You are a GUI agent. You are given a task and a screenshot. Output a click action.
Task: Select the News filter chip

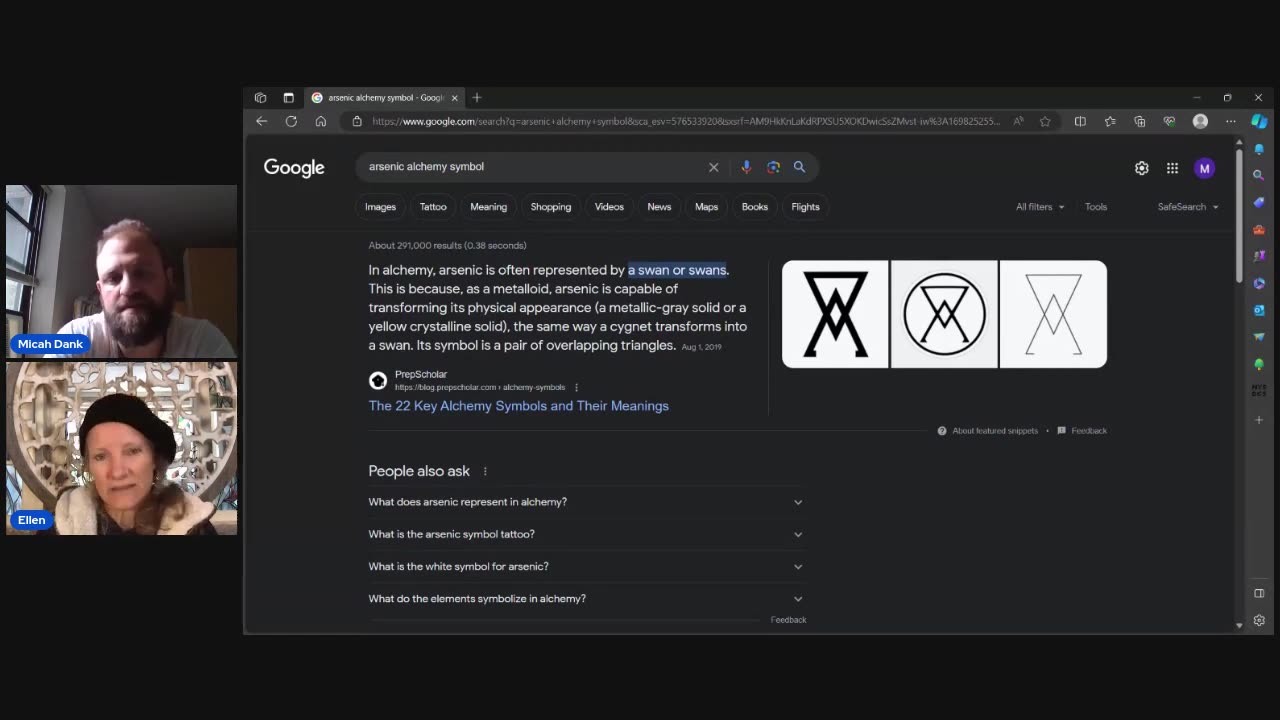[x=659, y=207]
